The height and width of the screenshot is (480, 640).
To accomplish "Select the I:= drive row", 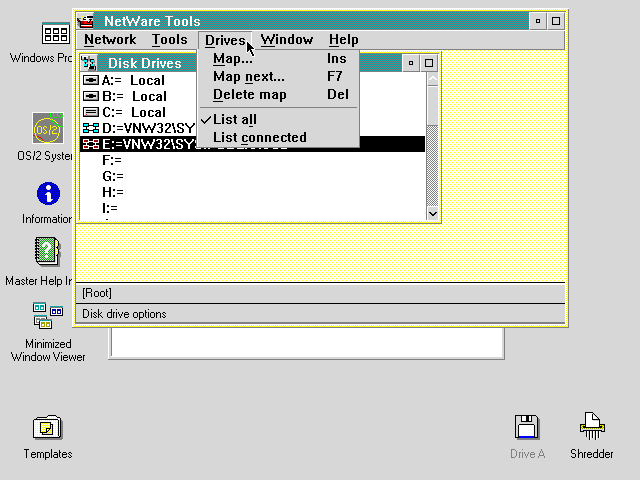I will click(x=252, y=208).
